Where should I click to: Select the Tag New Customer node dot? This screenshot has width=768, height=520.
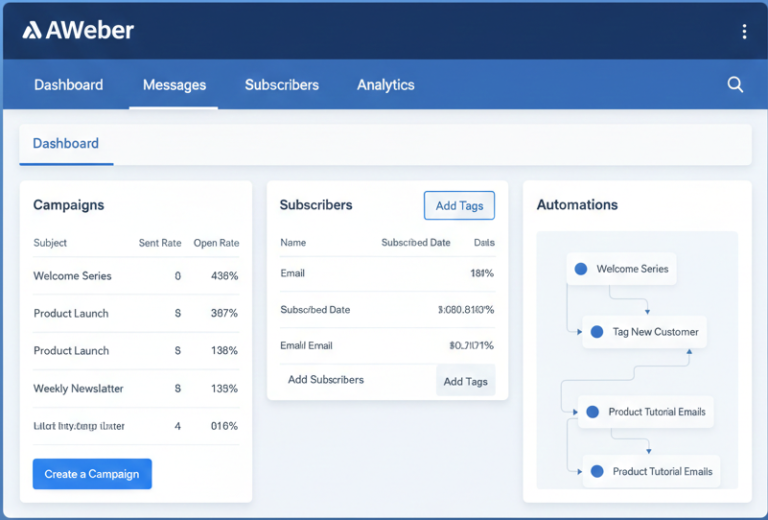pyautogui.click(x=597, y=332)
